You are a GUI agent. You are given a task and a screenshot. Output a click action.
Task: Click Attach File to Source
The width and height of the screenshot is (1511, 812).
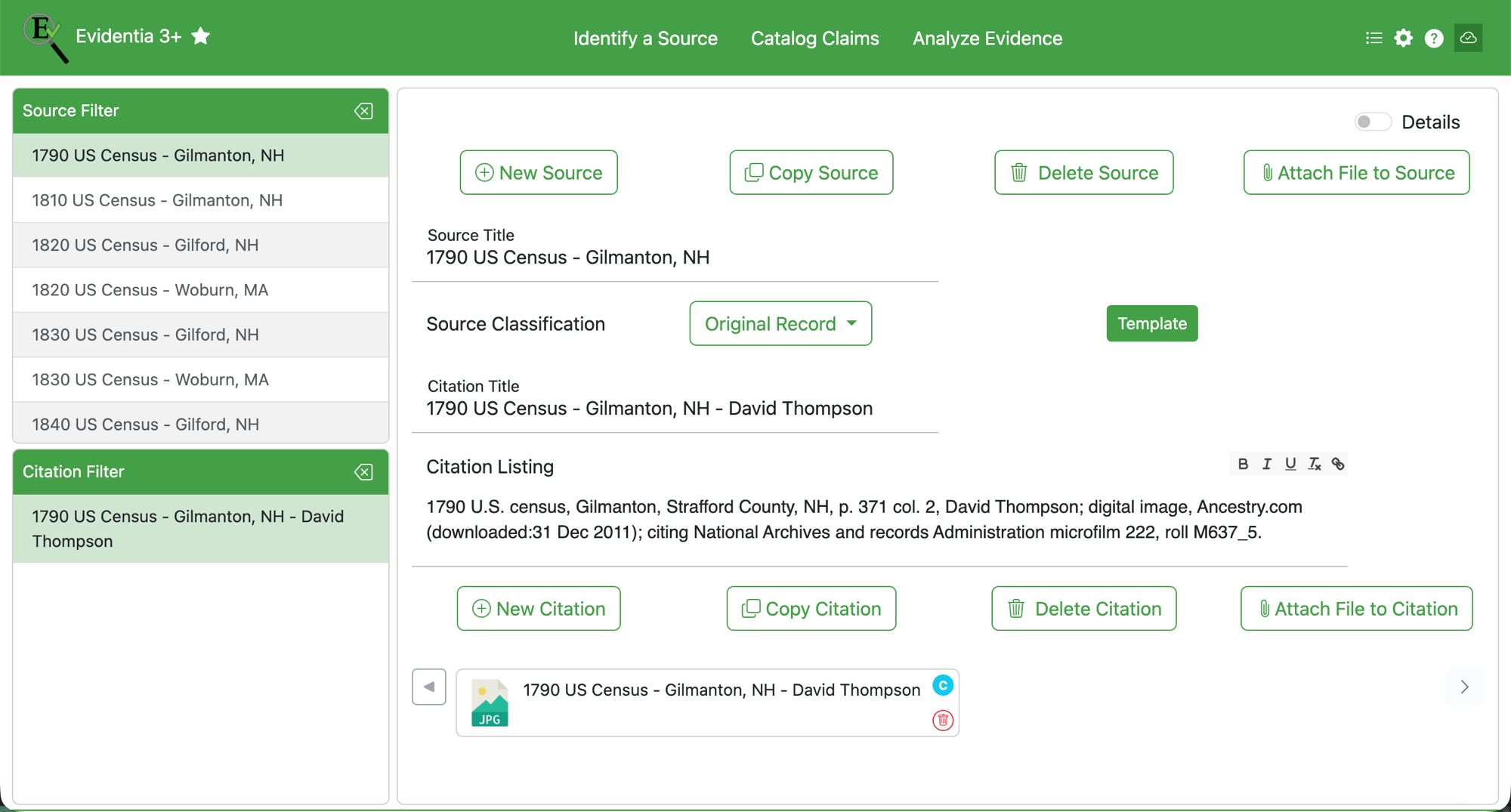[1357, 172]
